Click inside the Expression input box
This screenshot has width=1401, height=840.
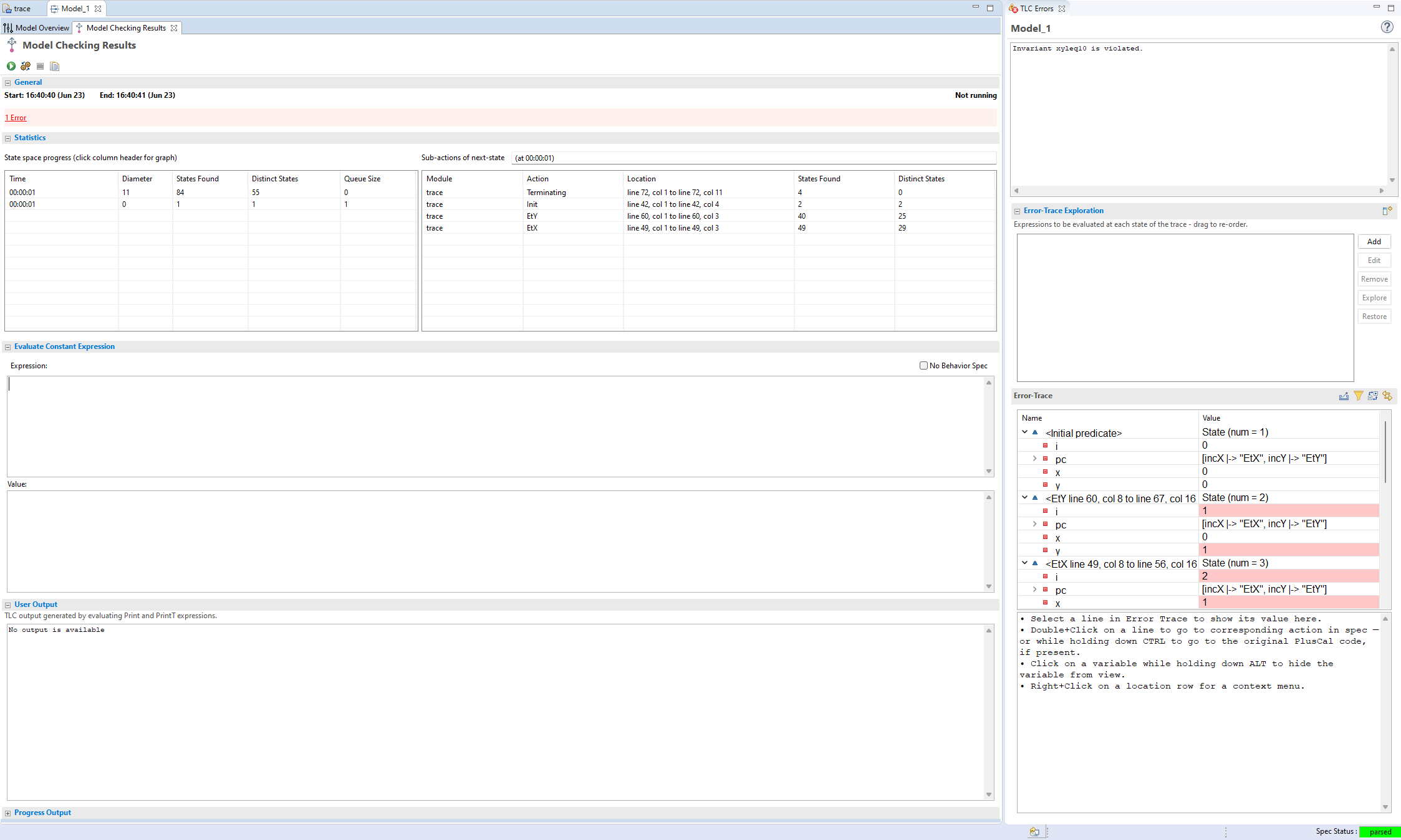(496, 426)
